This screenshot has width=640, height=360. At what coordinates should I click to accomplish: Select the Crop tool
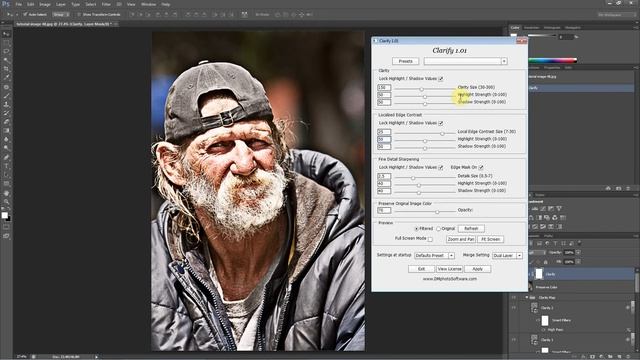click(x=6, y=69)
